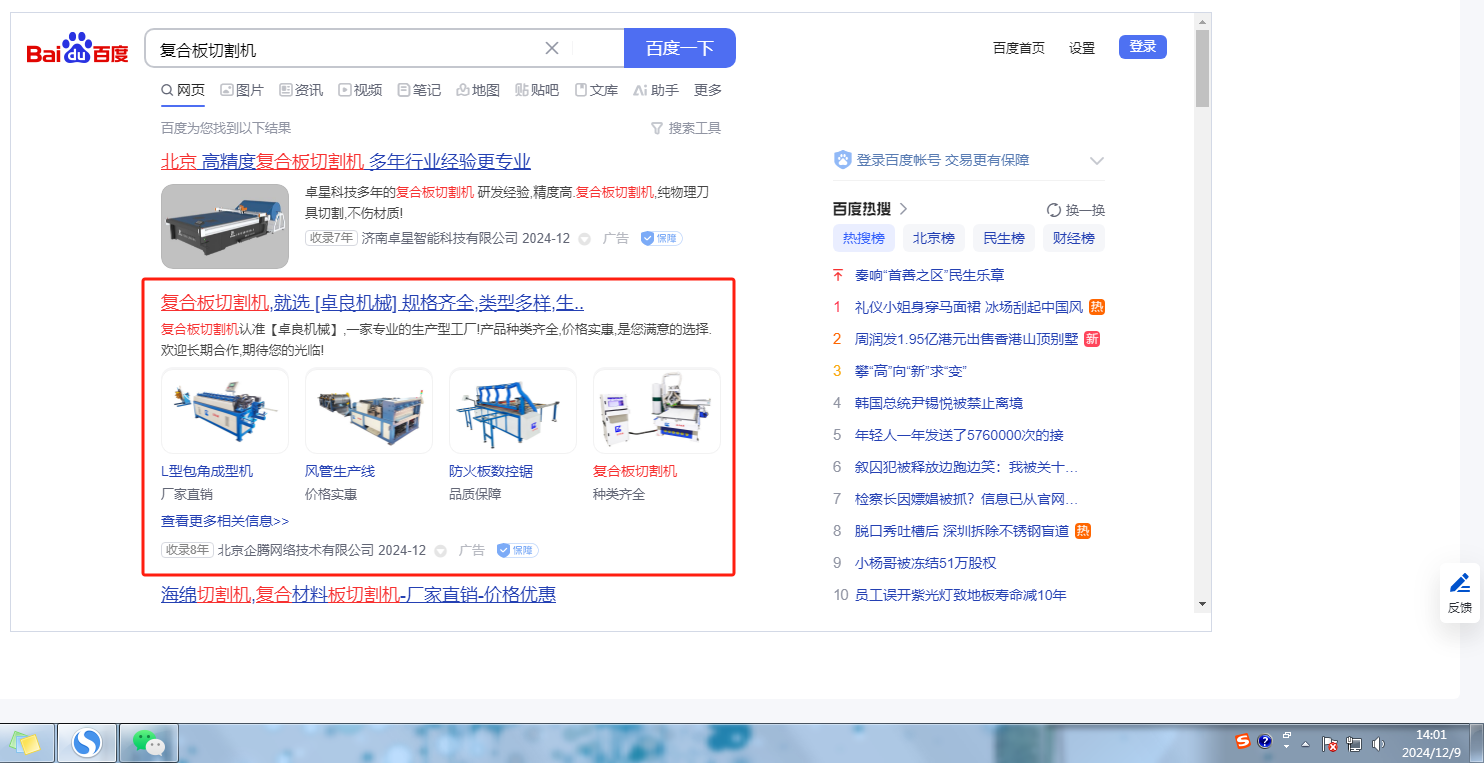Image resolution: width=1484 pixels, height=763 pixels.
Task: Open the 百度热搜 heading arrow
Action: pyautogui.click(x=903, y=209)
